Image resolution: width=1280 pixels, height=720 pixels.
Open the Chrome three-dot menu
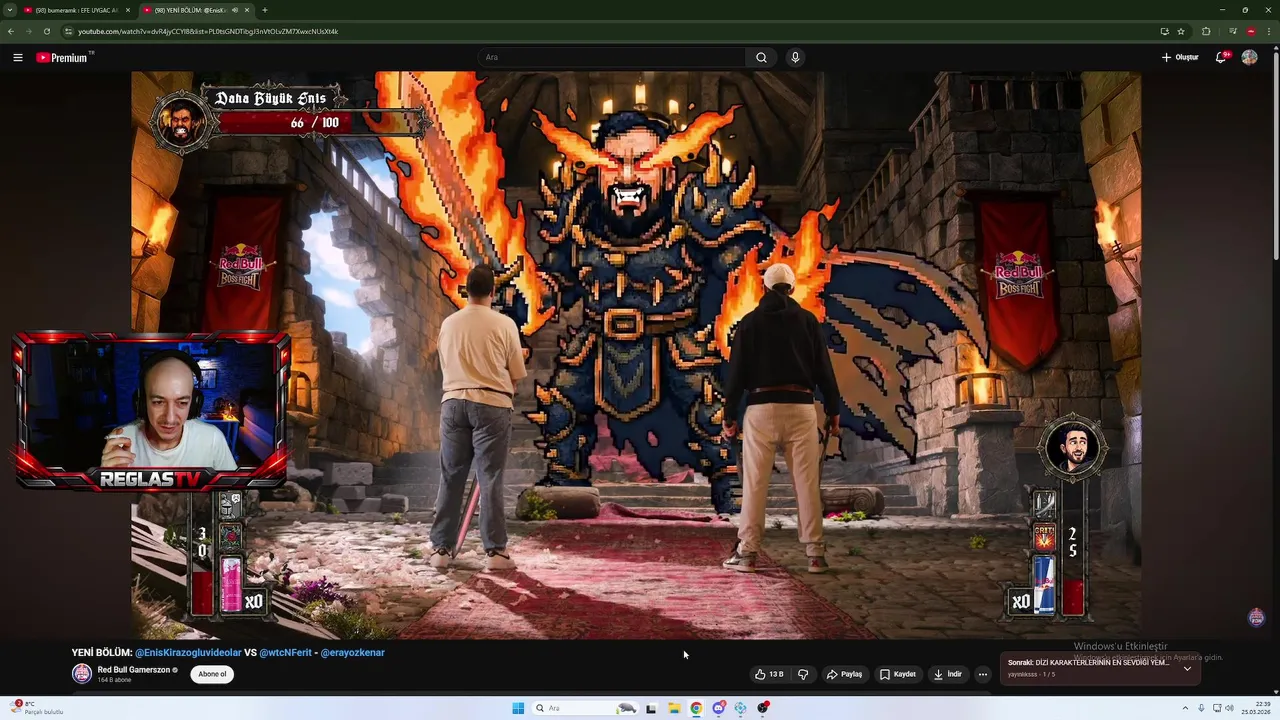1269,31
